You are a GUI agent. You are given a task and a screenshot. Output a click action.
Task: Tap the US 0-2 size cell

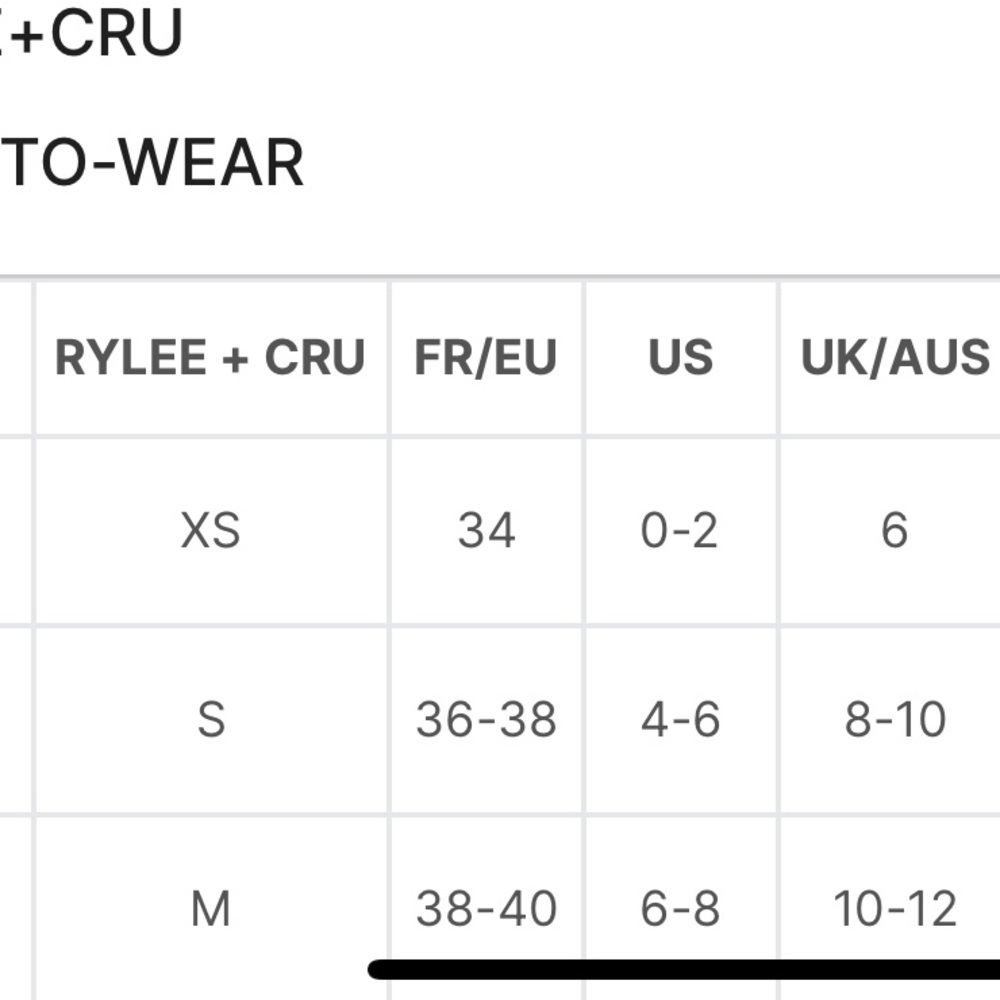[x=680, y=529]
